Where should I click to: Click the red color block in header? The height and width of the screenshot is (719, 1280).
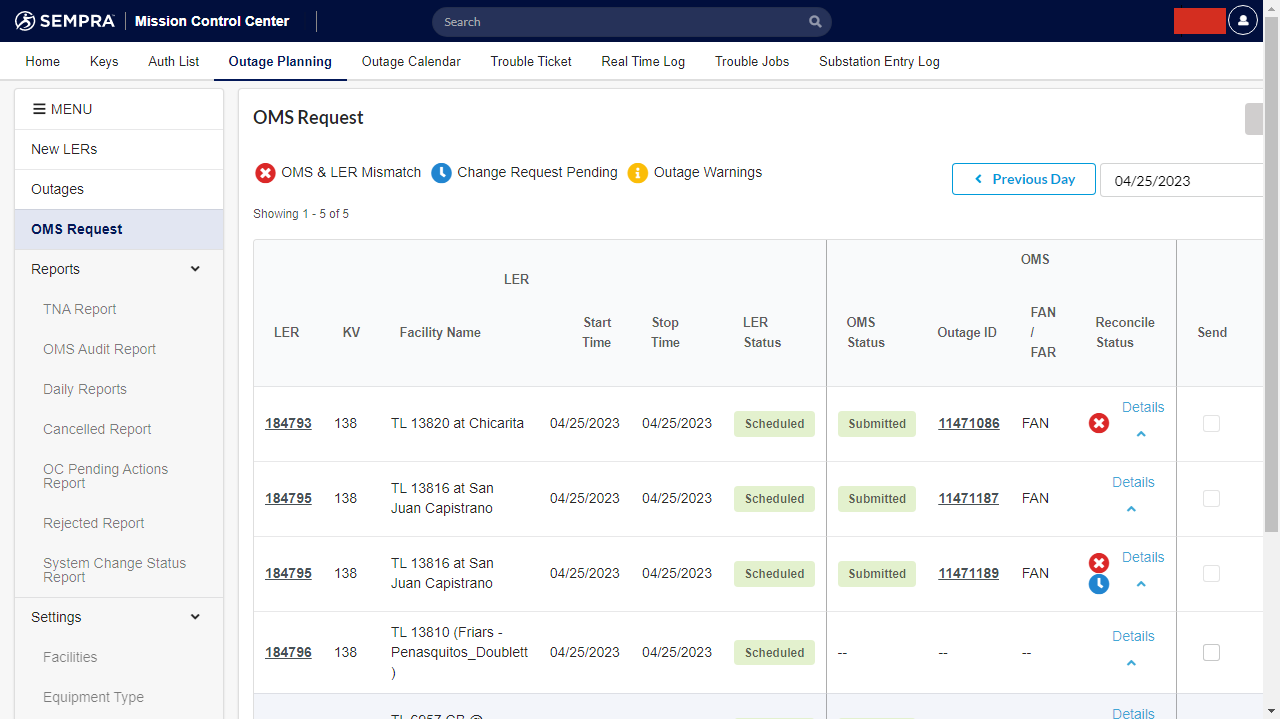(1199, 21)
